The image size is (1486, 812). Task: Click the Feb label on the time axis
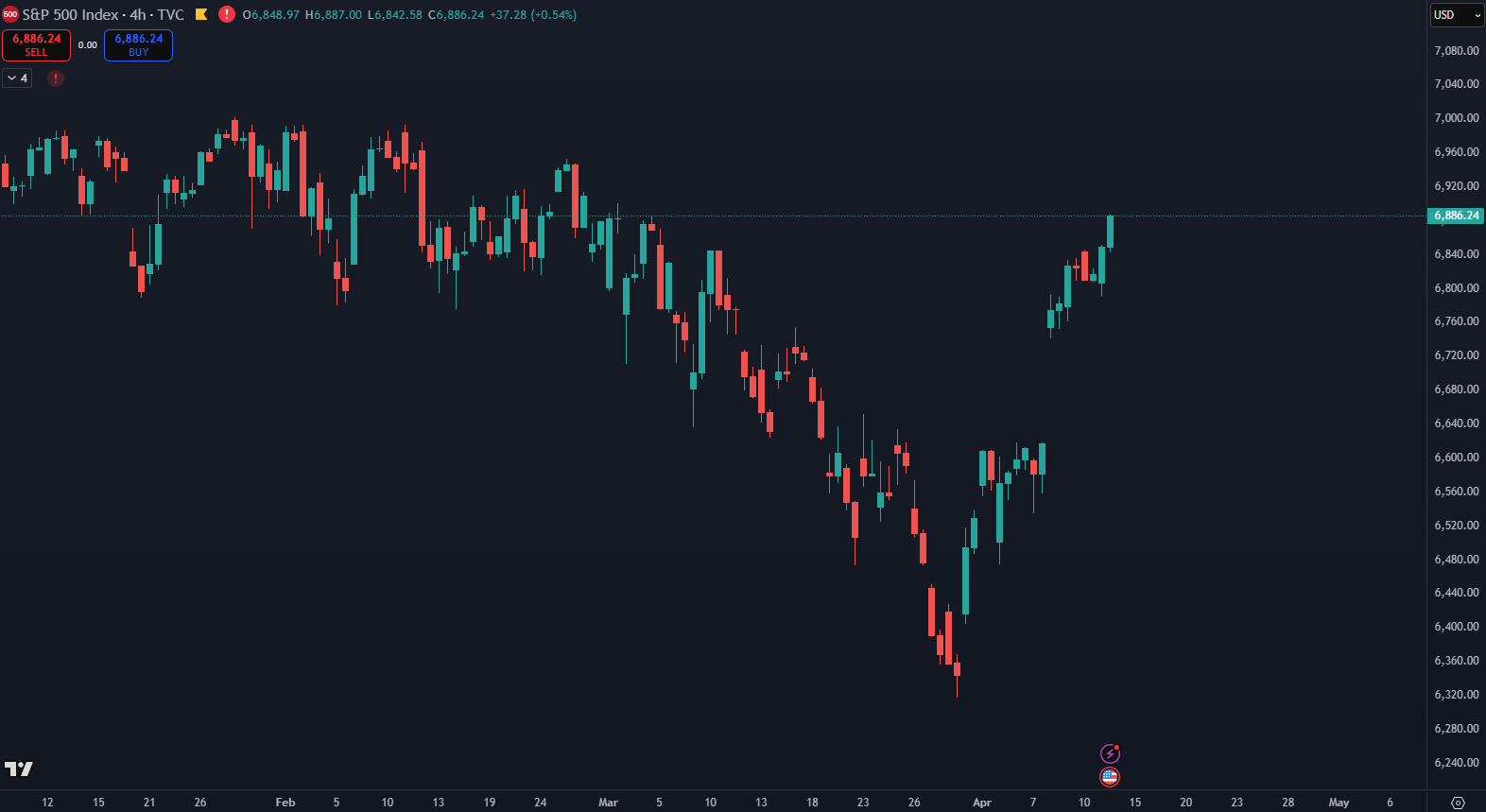click(285, 803)
